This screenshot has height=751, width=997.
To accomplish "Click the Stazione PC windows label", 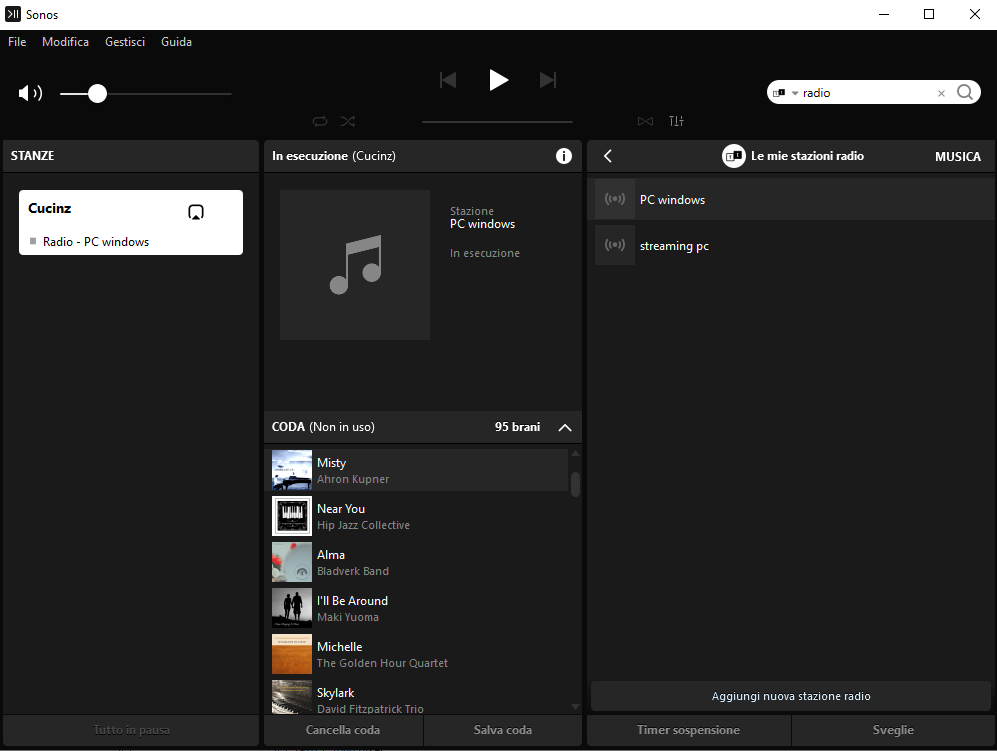I will click(x=483, y=217).
